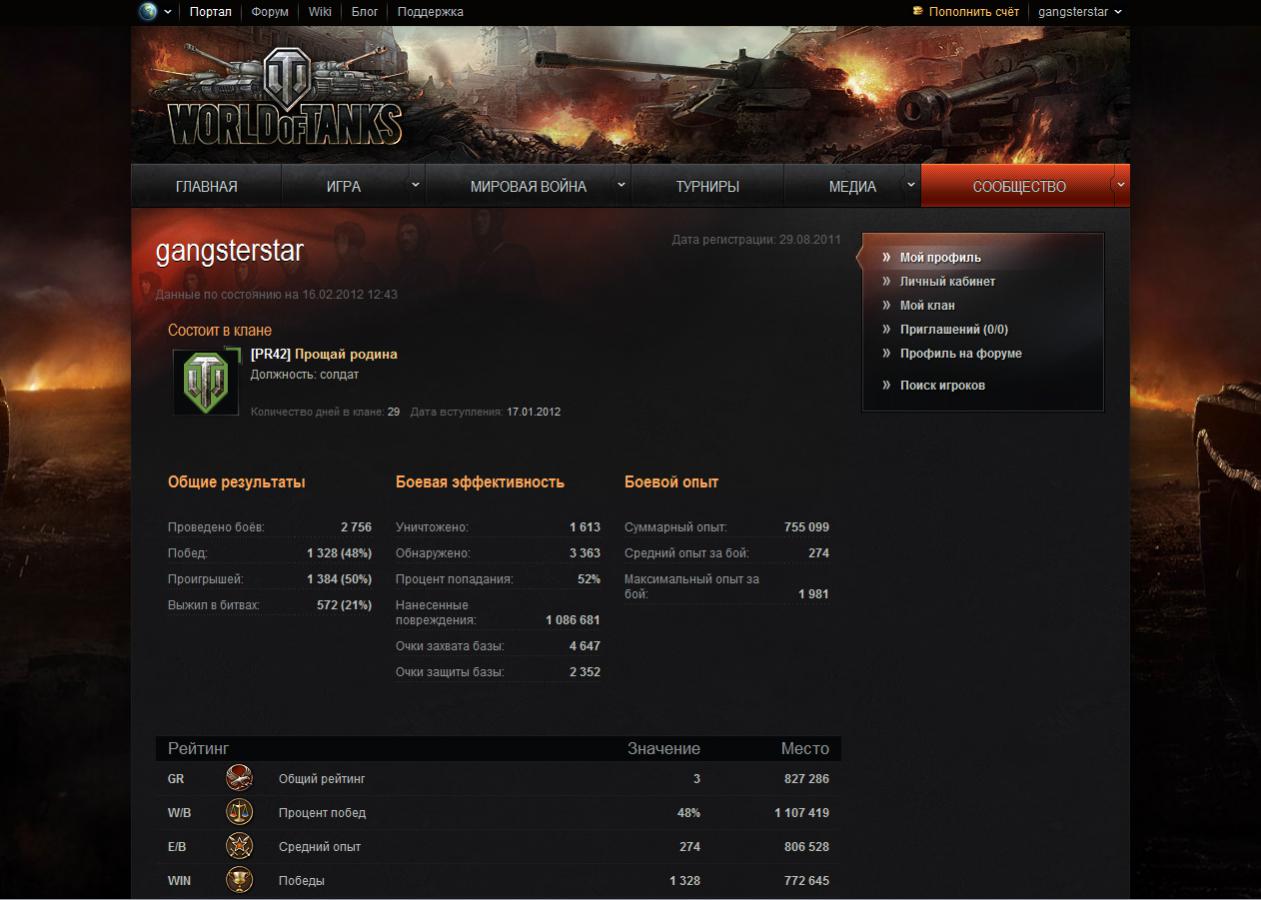Image resolution: width=1261 pixels, height=900 pixels.
Task: Select Мой профиль in the sidebar
Action: 940,257
